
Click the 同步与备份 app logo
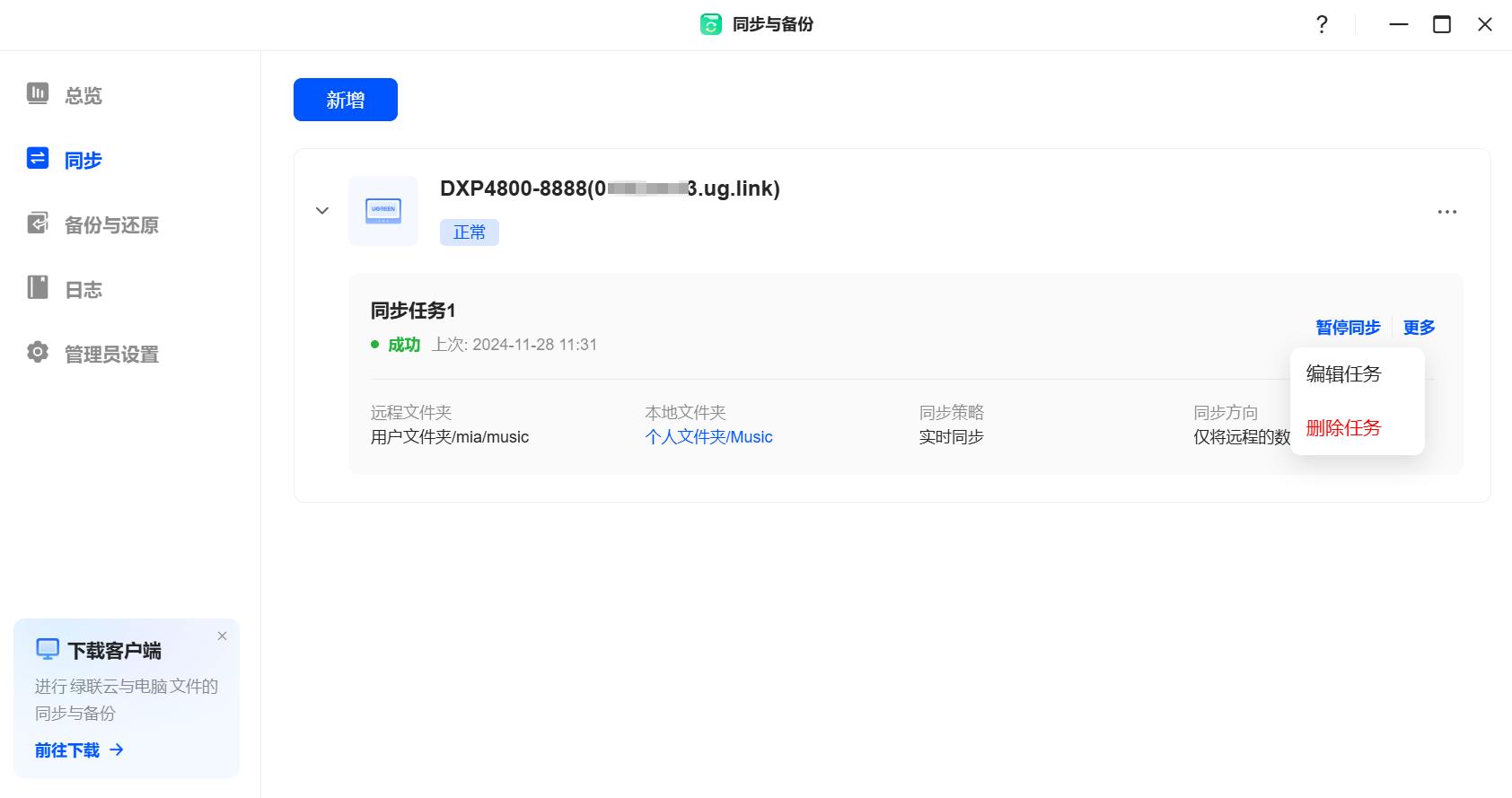[711, 24]
